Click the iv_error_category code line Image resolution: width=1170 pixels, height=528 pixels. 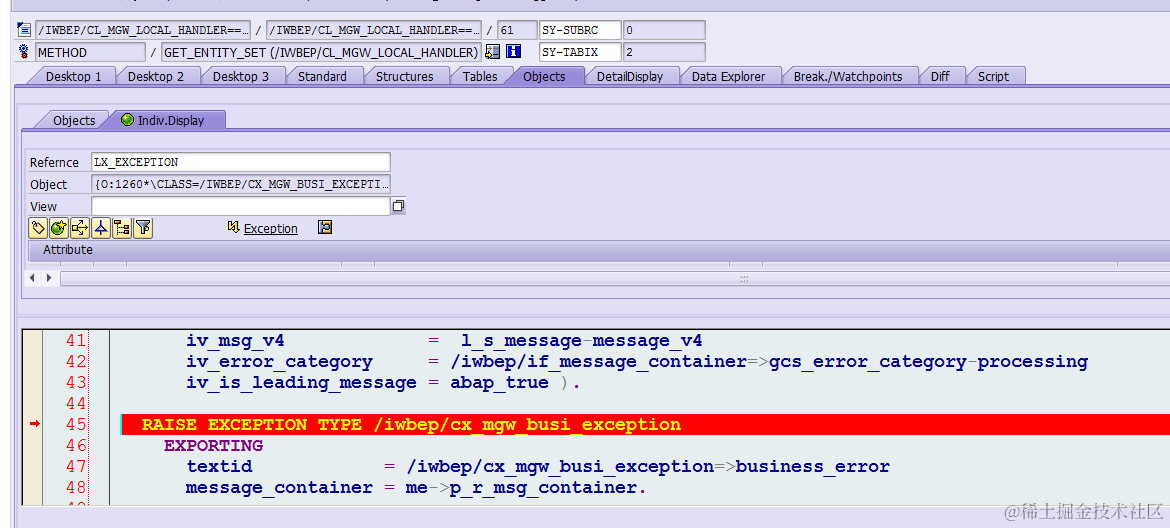click(x=637, y=362)
